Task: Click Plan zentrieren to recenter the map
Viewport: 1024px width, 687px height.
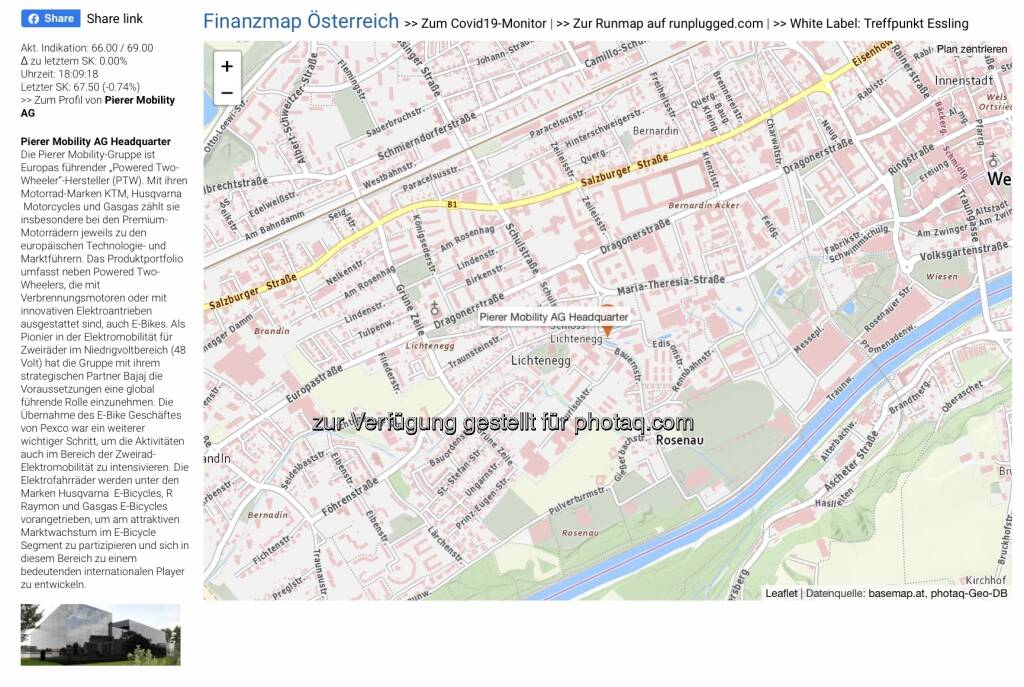Action: point(971,49)
